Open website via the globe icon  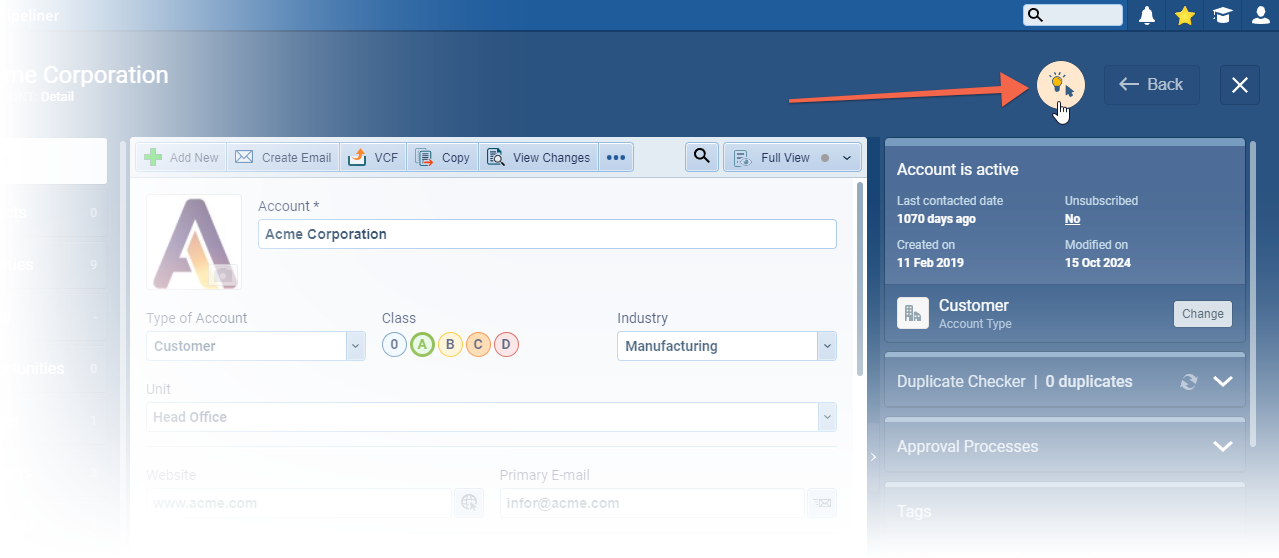(468, 503)
